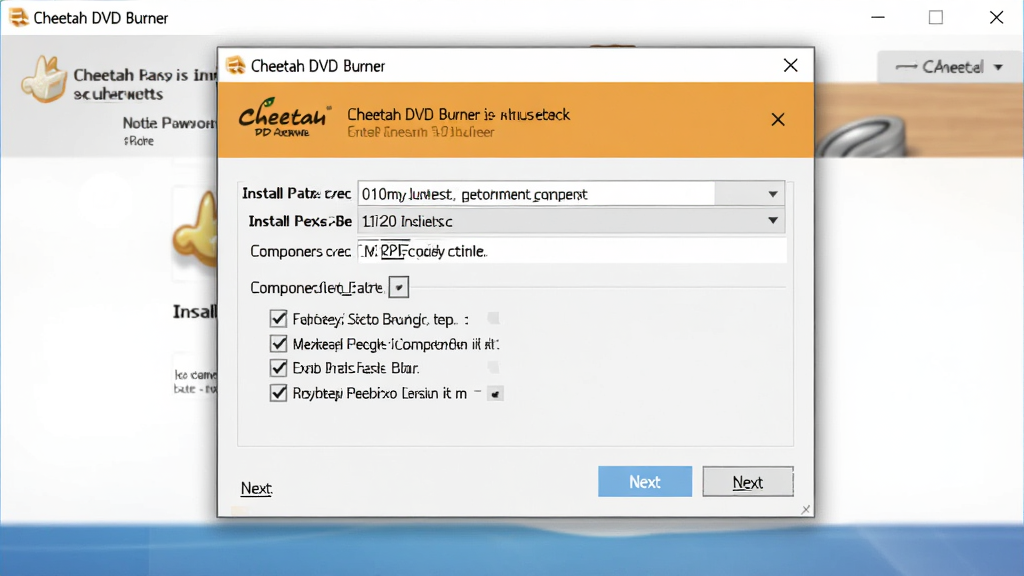Uncheck the first component checkbox 'Fehbtey'
This screenshot has width=1024, height=576.
pos(278,319)
